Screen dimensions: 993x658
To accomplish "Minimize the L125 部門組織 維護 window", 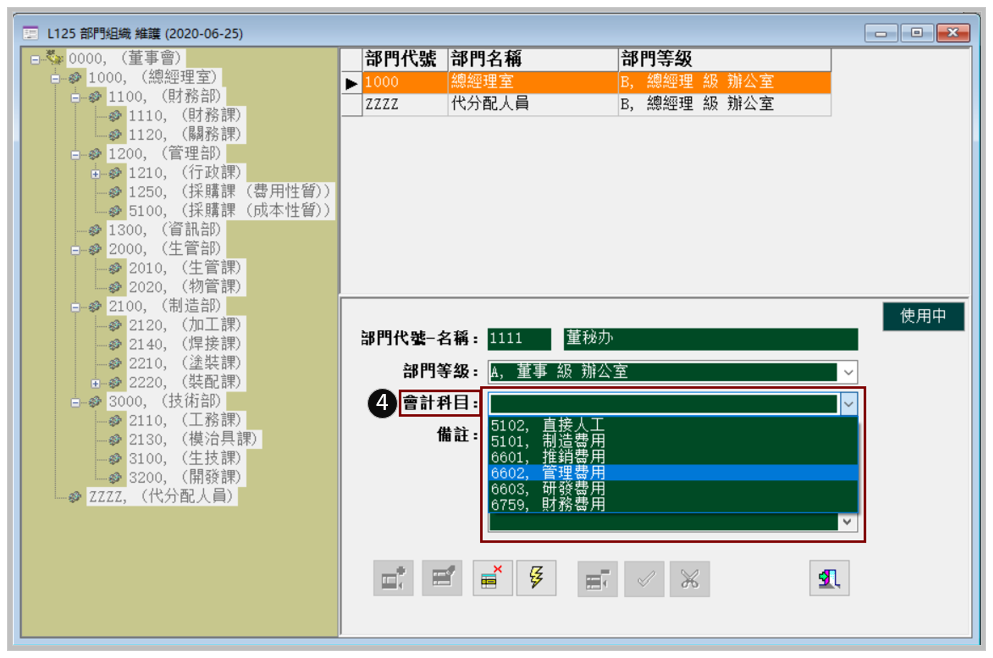I will tap(881, 33).
